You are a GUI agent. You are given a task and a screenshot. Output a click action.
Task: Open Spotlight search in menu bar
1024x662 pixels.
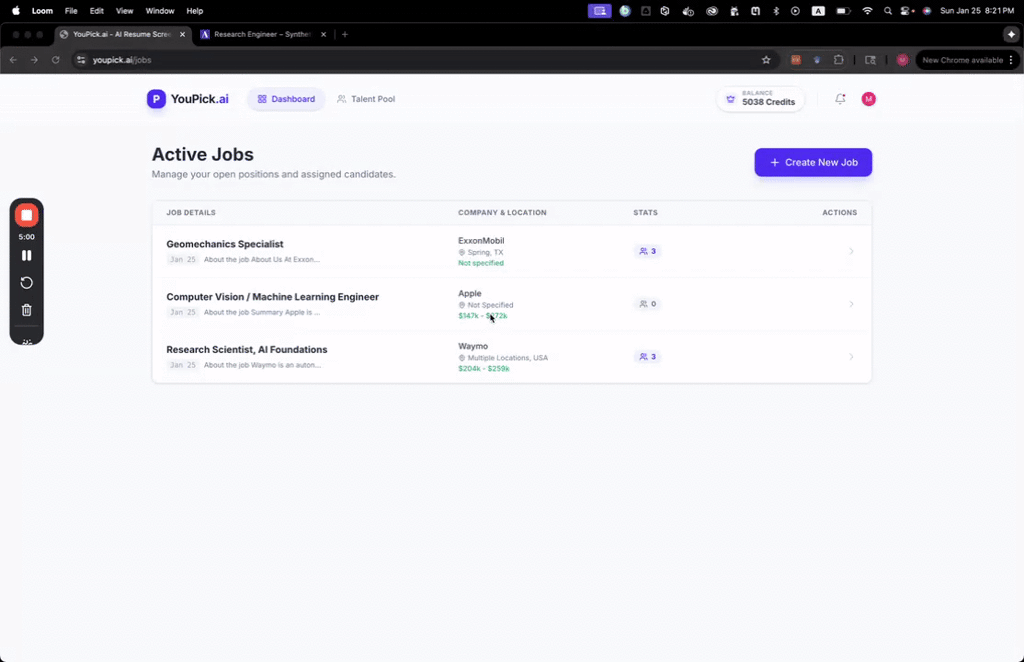pyautogui.click(x=888, y=11)
